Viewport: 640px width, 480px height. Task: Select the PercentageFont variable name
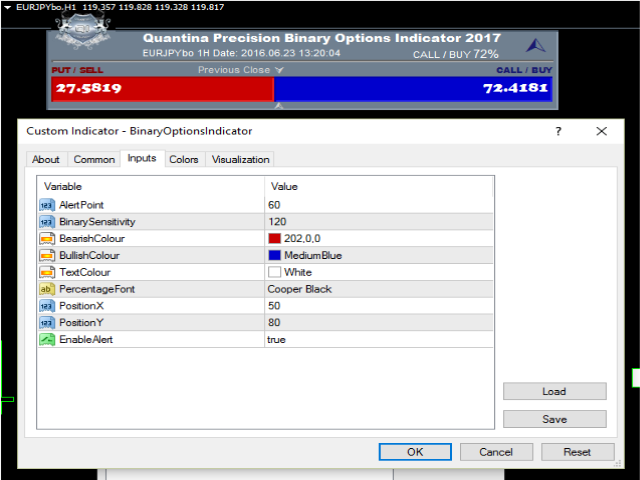tap(97, 289)
